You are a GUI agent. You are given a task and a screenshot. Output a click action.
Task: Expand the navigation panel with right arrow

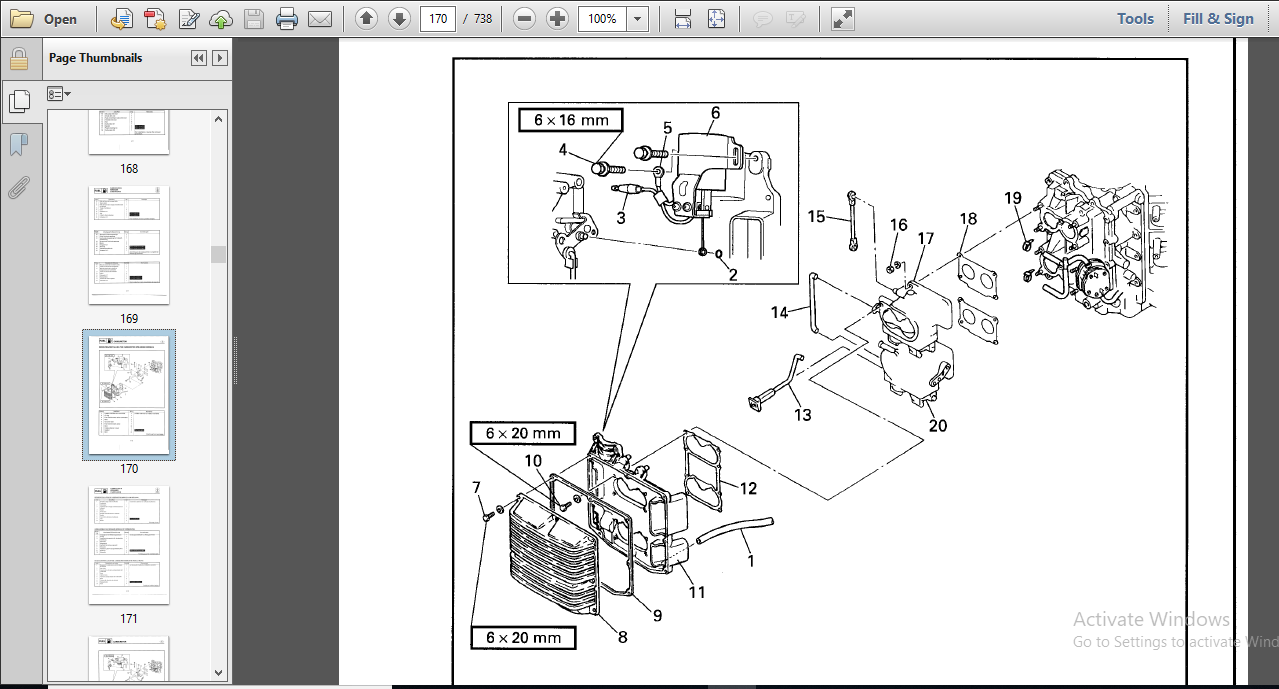click(x=220, y=58)
